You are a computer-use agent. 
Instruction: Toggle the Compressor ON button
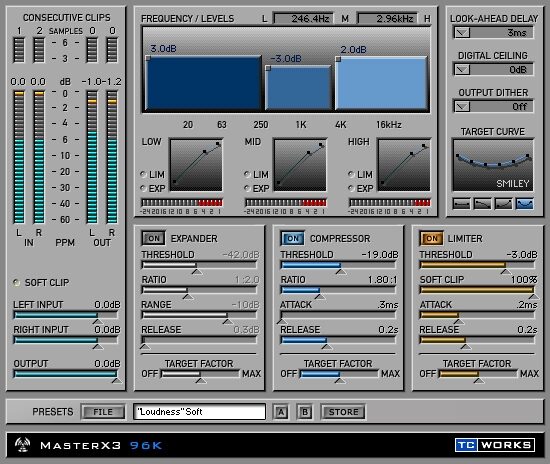pyautogui.click(x=292, y=238)
